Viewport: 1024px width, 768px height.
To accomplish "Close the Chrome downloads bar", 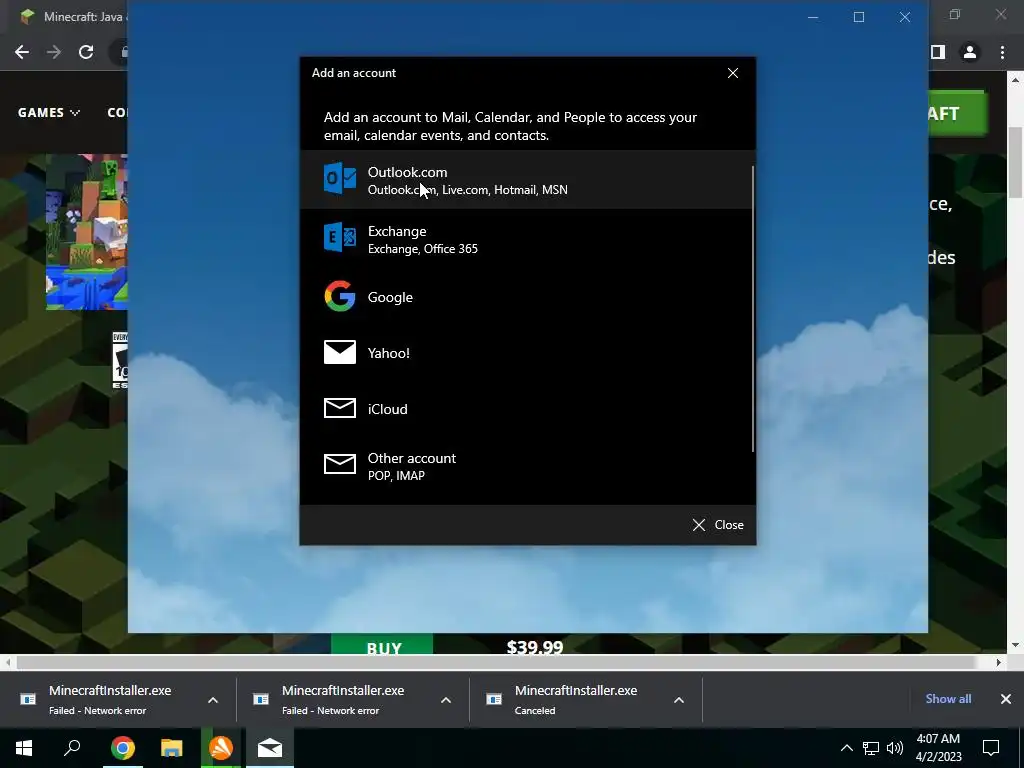I will pyautogui.click(x=1006, y=699).
